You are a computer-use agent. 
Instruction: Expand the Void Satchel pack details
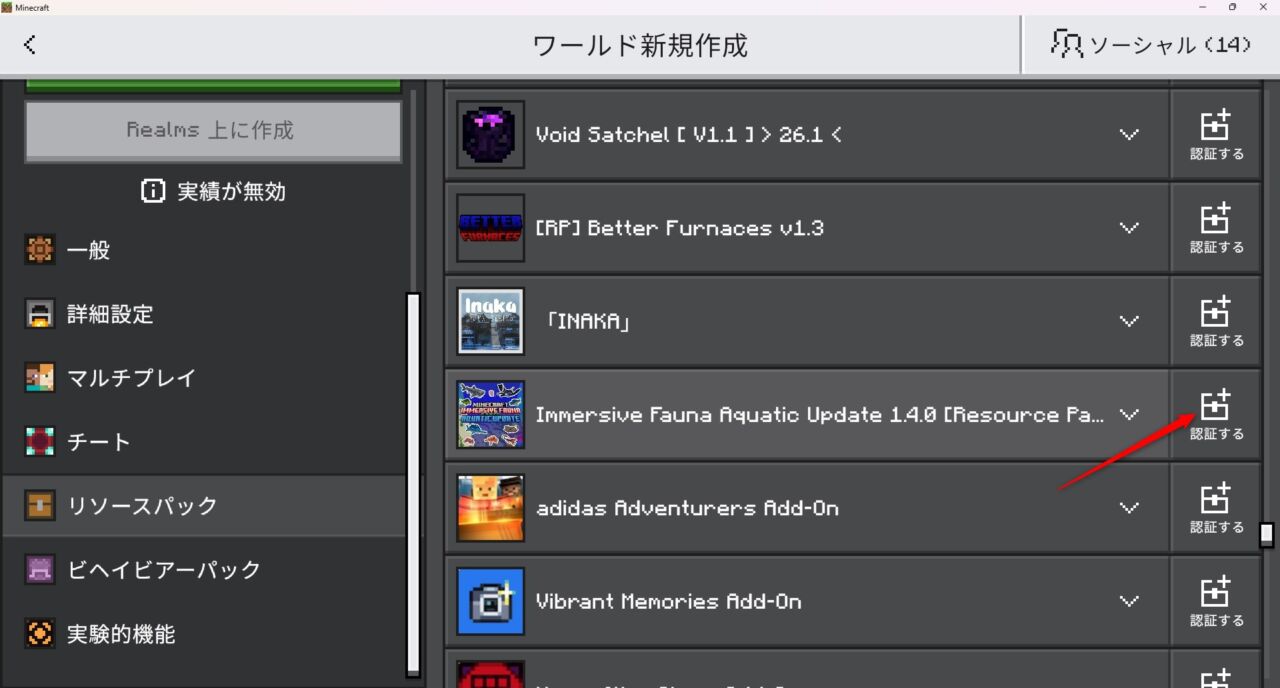pyautogui.click(x=1129, y=134)
